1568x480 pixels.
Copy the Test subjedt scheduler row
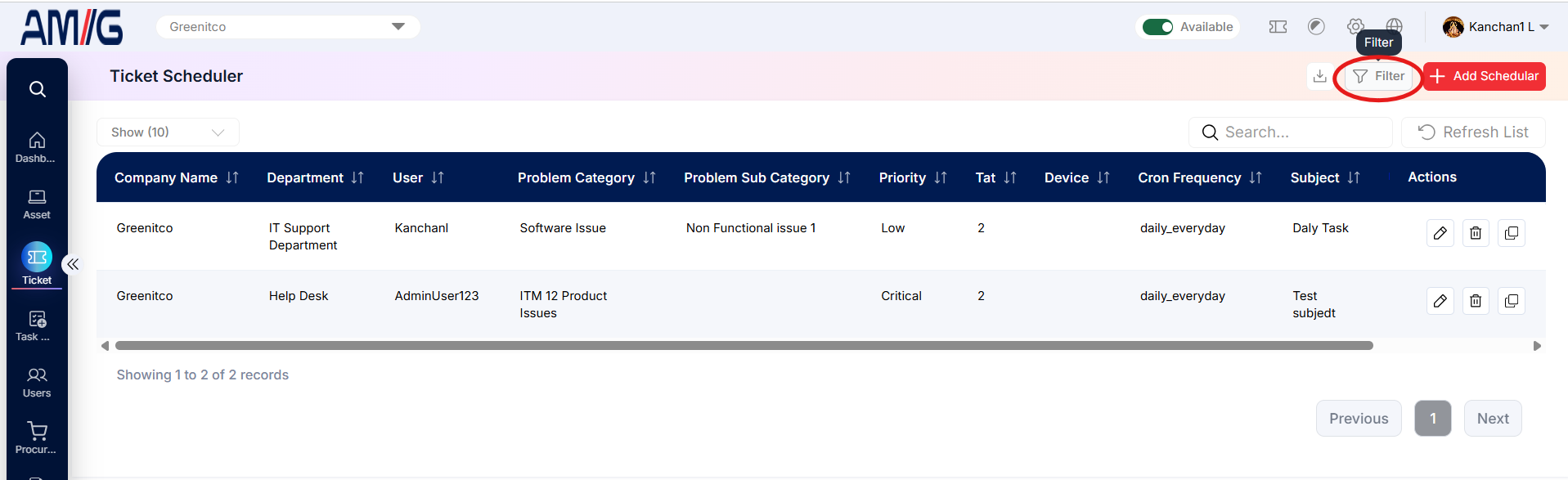pyautogui.click(x=1512, y=301)
